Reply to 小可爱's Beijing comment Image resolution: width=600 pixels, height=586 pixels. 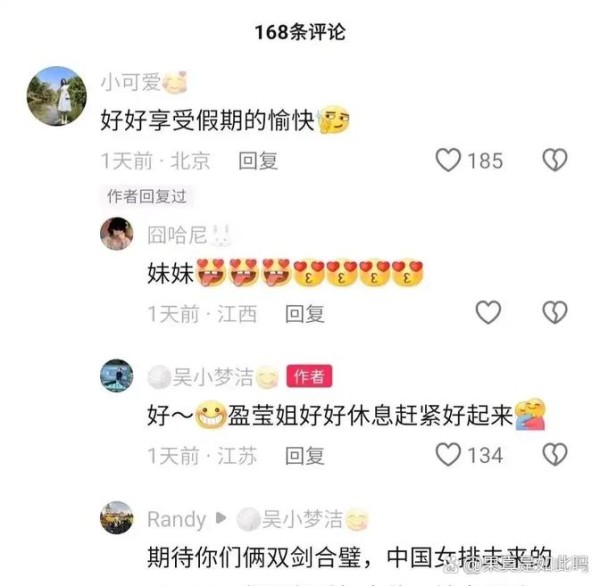[258, 160]
